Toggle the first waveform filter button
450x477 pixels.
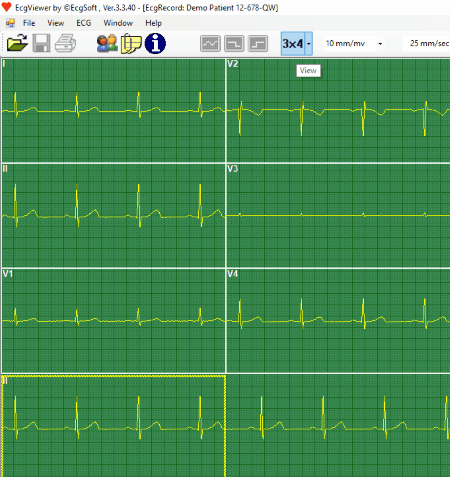[x=210, y=43]
